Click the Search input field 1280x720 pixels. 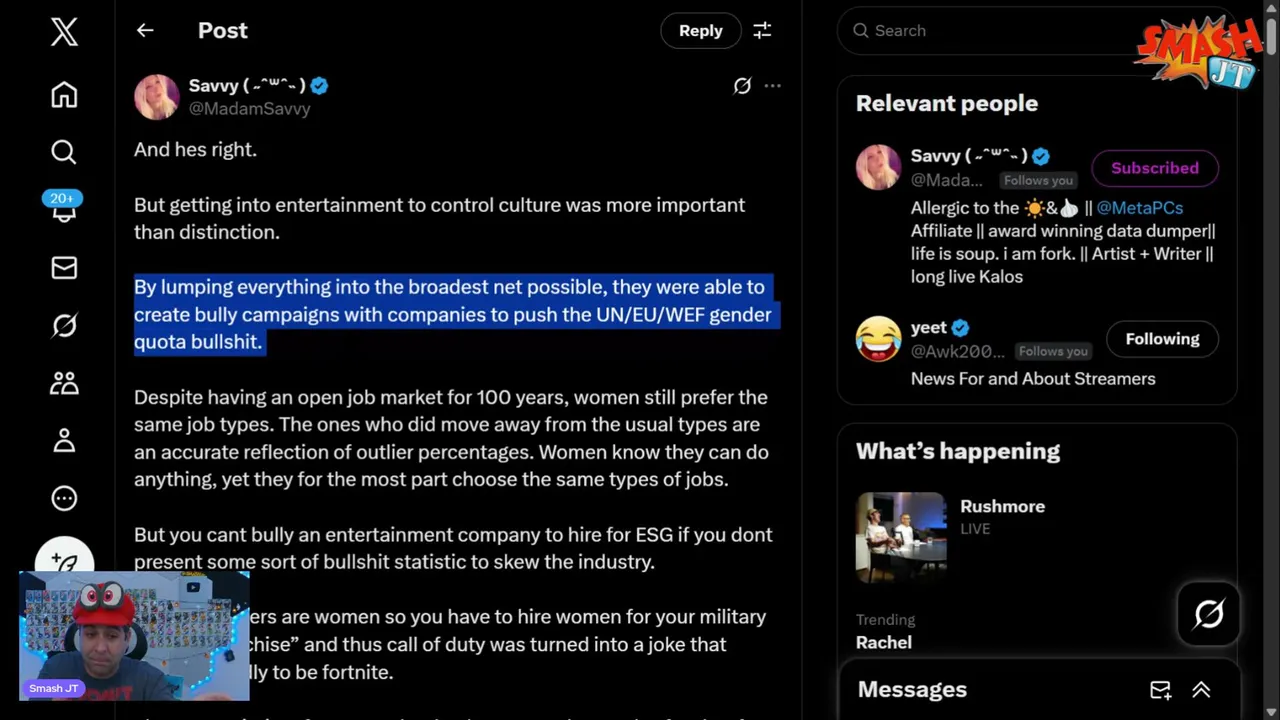click(x=1000, y=31)
